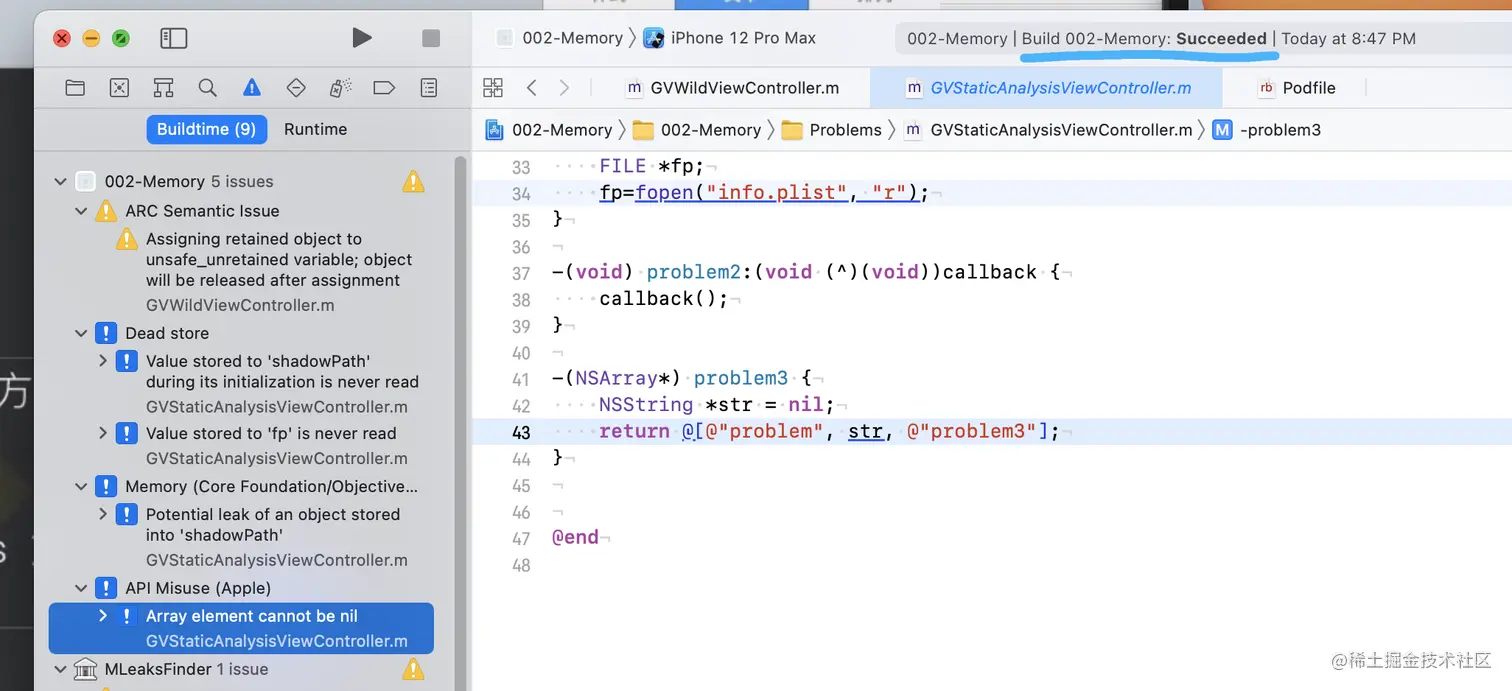Click the GVStaticAnalysisViewController.m breadcrumb
Screen dimensions: 1512x691
(1048, 130)
